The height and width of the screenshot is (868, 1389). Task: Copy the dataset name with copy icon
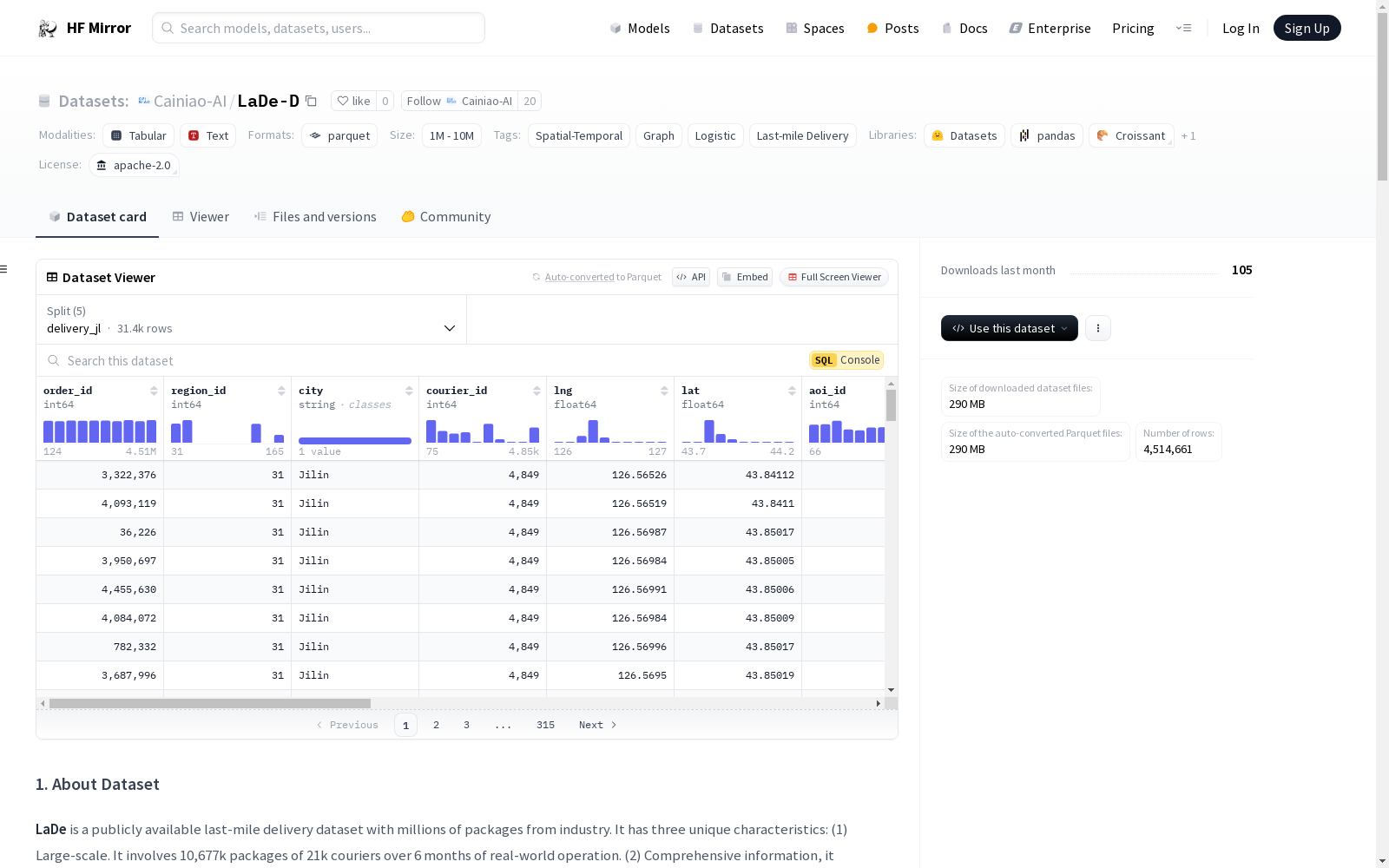pos(311,101)
